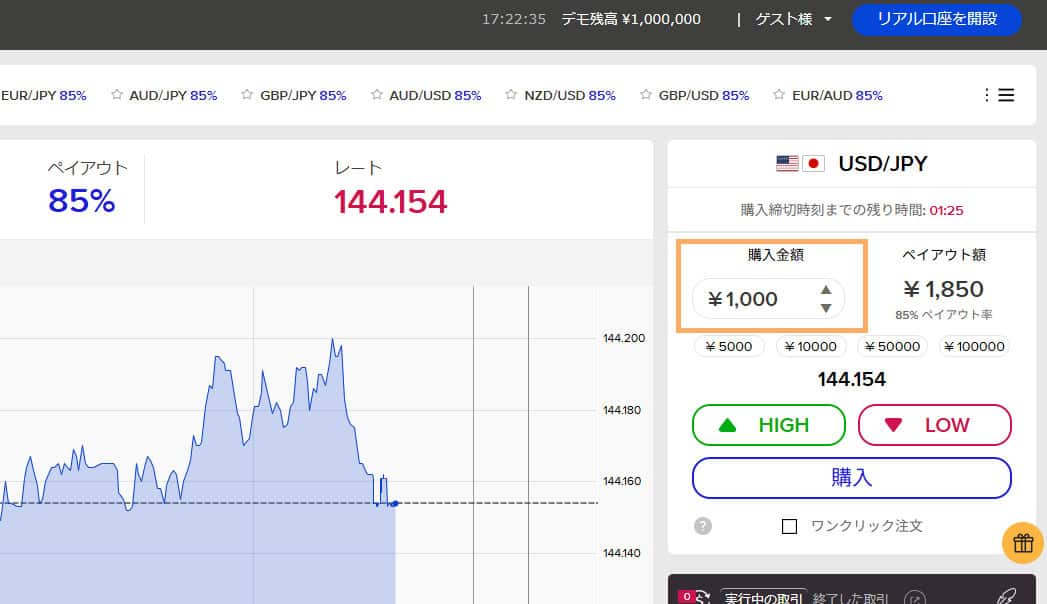Decrease purchase amount with down arrow
Viewport: 1047px width, 604px height.
pyautogui.click(x=826, y=308)
